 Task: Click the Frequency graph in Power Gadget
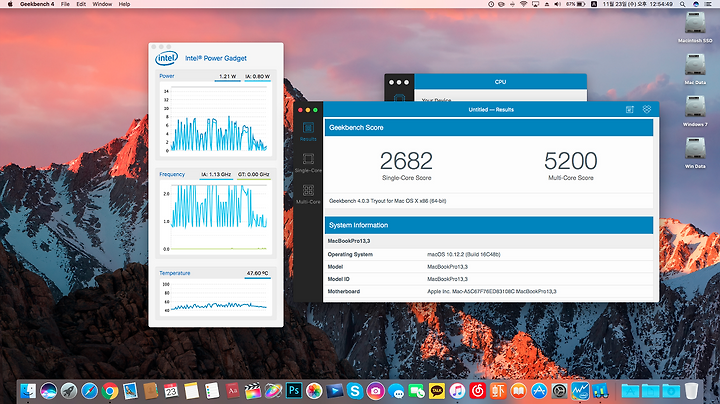216,217
